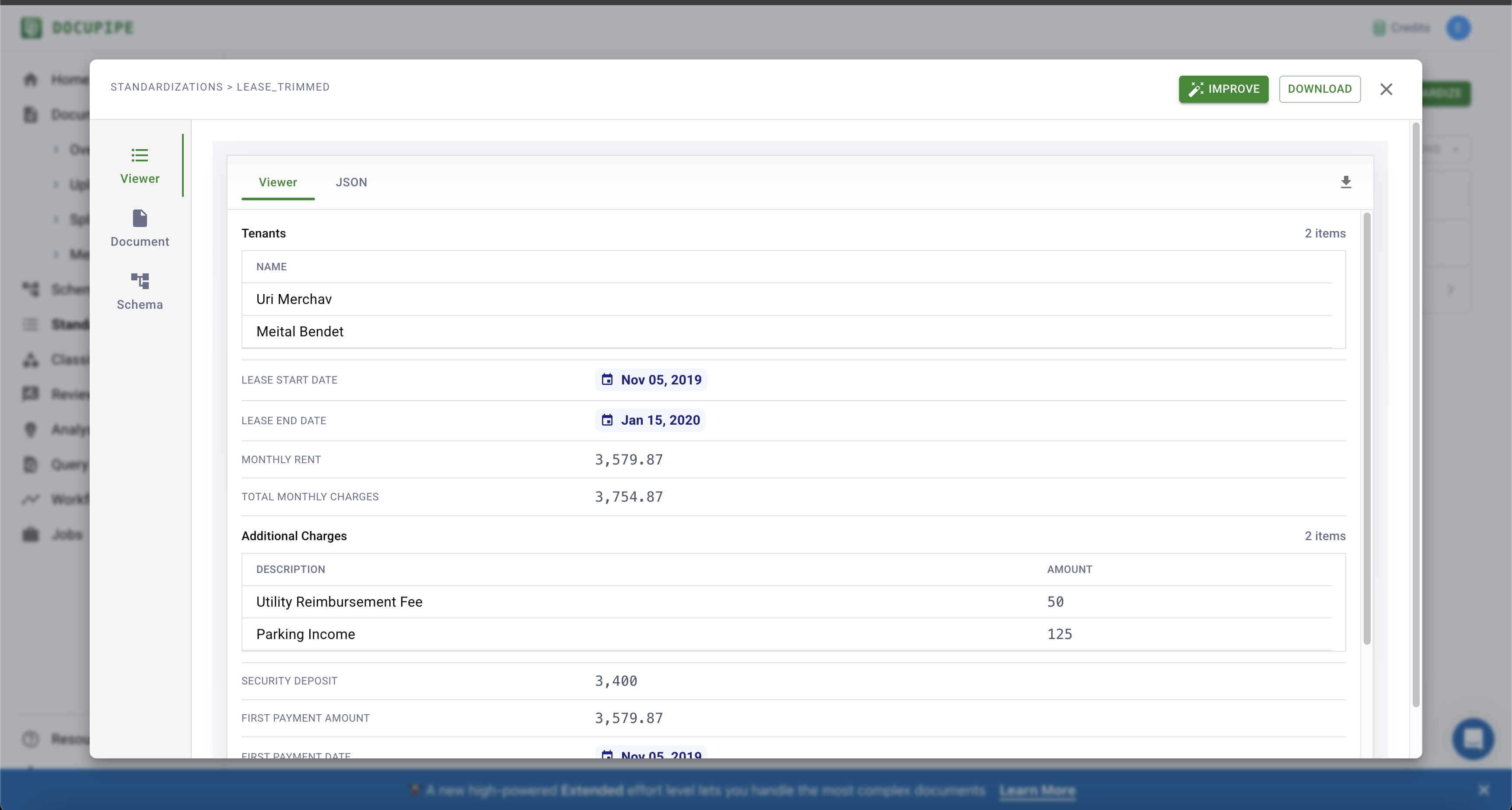Click the calendar icon for Lease Start Date
Screen dimensions: 1512x810
[607, 380]
